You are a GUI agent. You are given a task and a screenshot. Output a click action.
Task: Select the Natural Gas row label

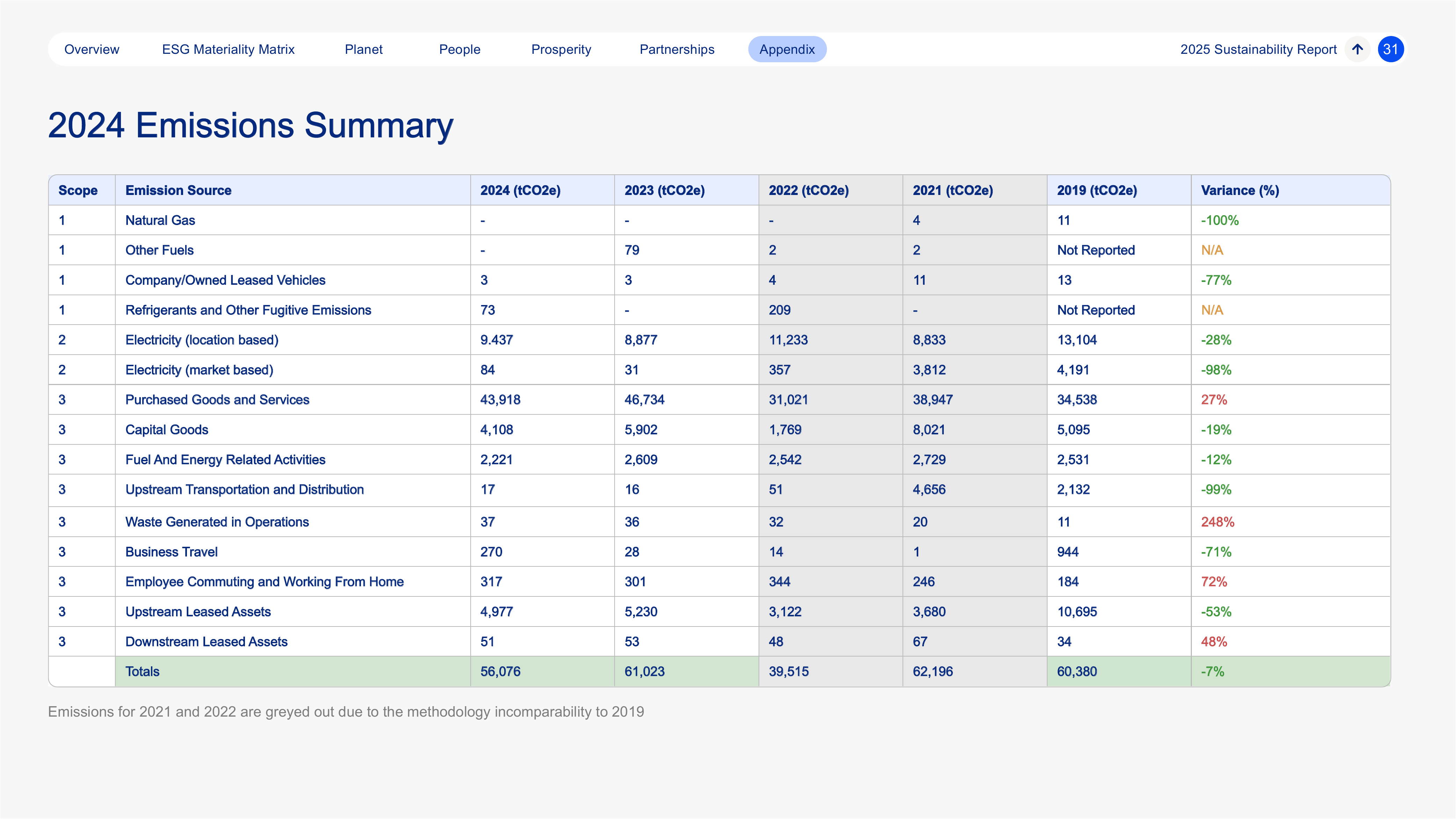point(160,220)
